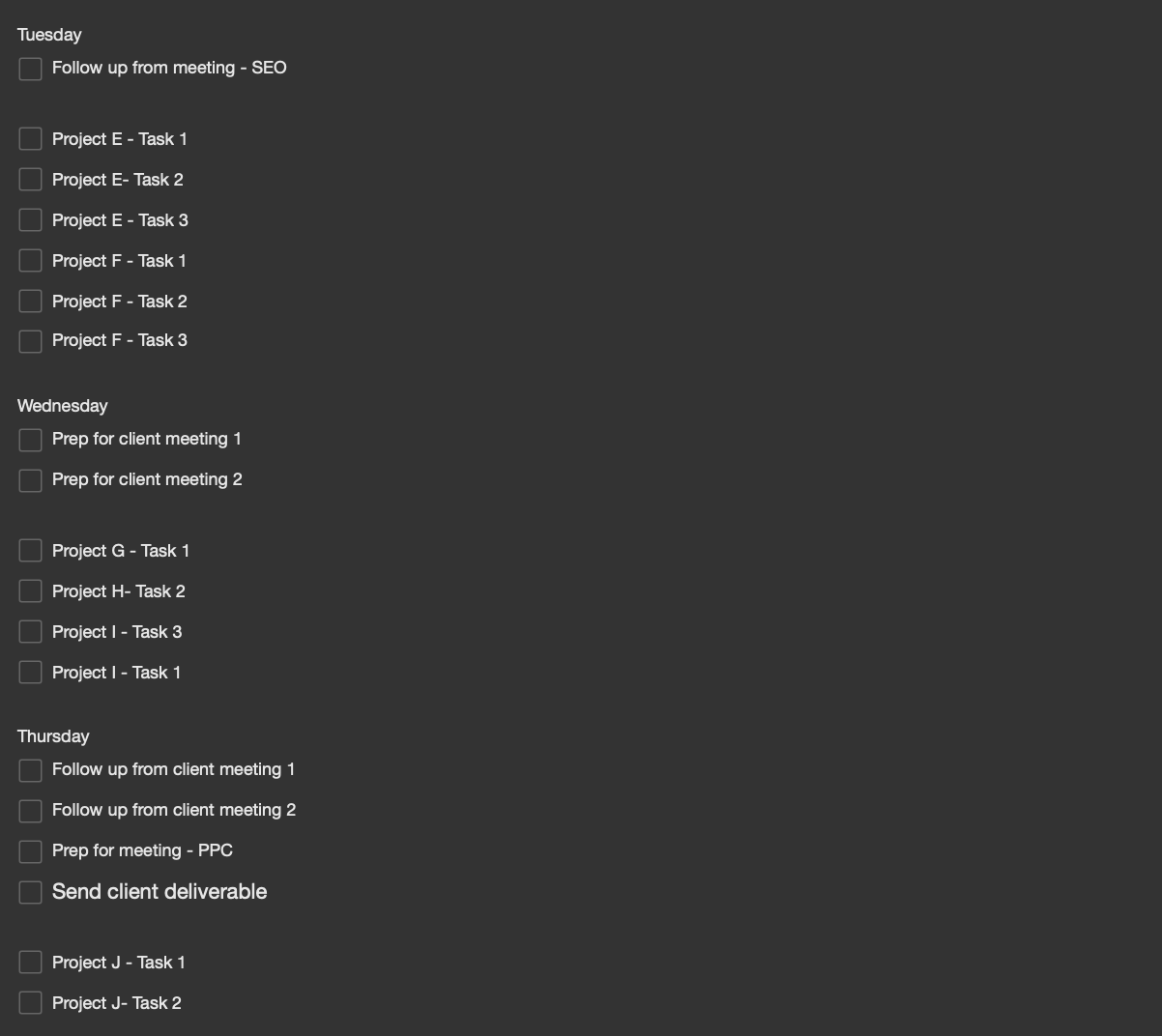The height and width of the screenshot is (1036, 1162).
Task: Click the 'Project J- Task 2' text
Action: click(x=116, y=1003)
